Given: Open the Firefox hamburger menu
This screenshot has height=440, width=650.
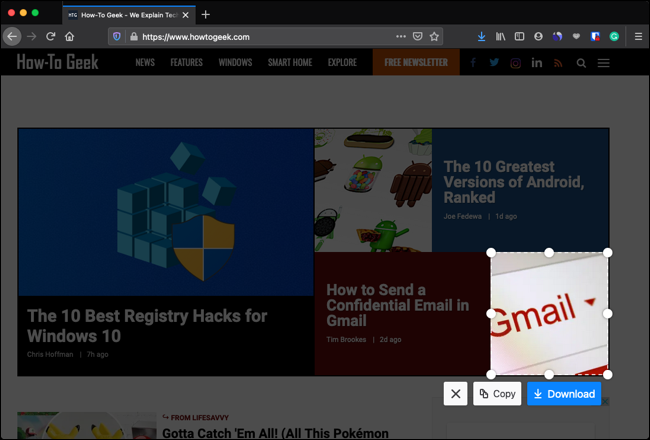Looking at the screenshot, I should (638, 36).
